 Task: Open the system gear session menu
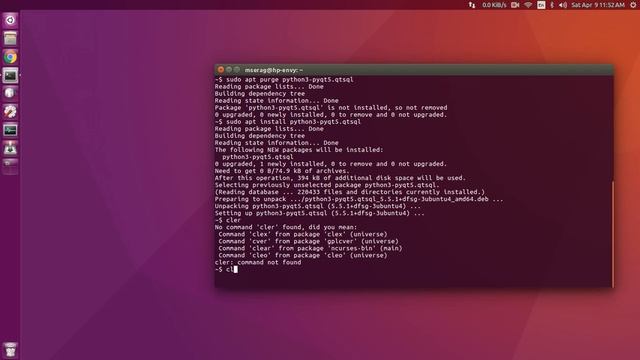point(633,5)
